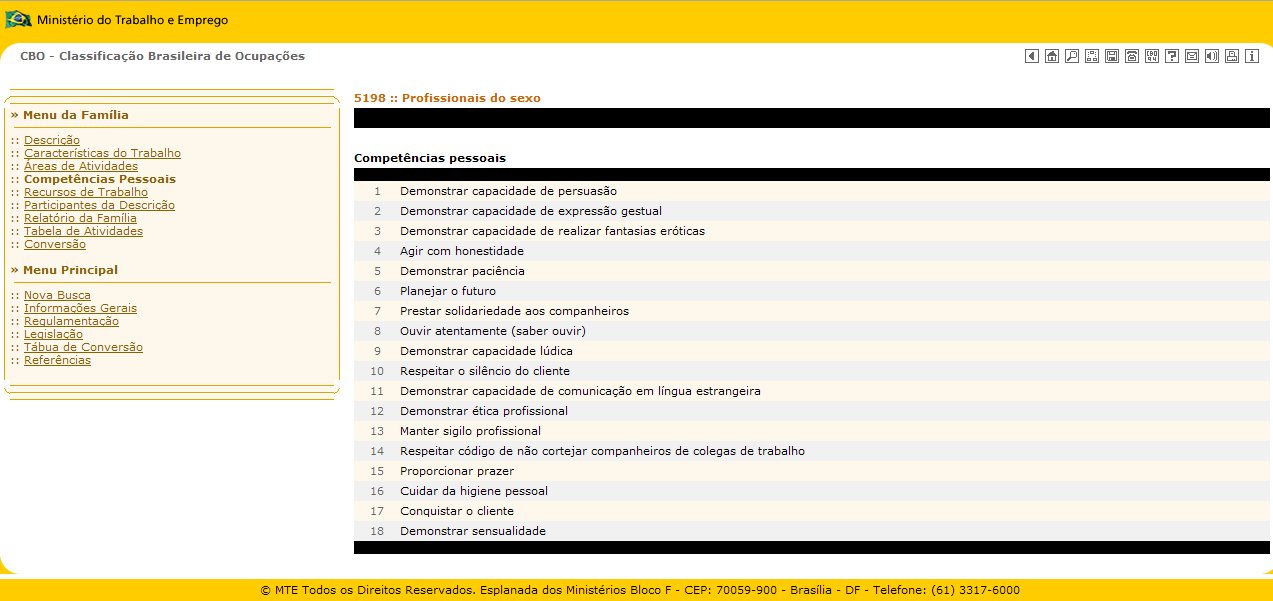Select row 'Demonstrar capacidade de persuasão'
Viewport: 1273px width, 601px height.
(x=813, y=191)
